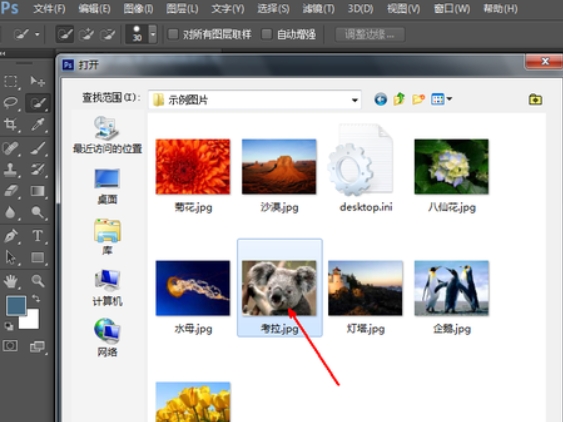
Task: Open the 文字(Y) menu
Action: 228,9
